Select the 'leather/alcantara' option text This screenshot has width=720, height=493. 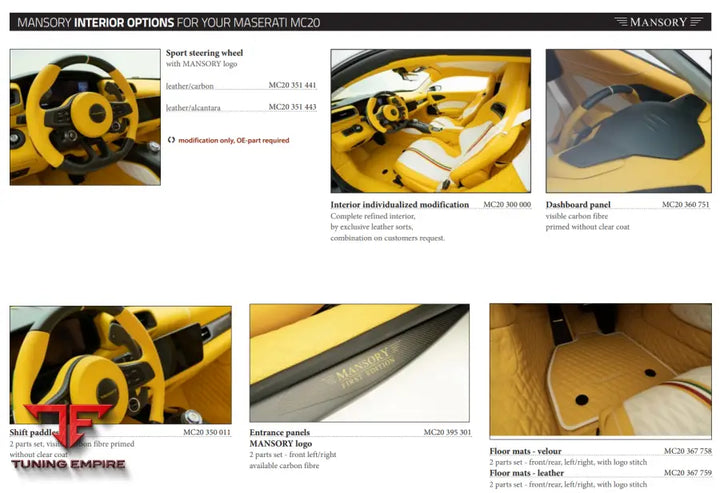coord(193,108)
